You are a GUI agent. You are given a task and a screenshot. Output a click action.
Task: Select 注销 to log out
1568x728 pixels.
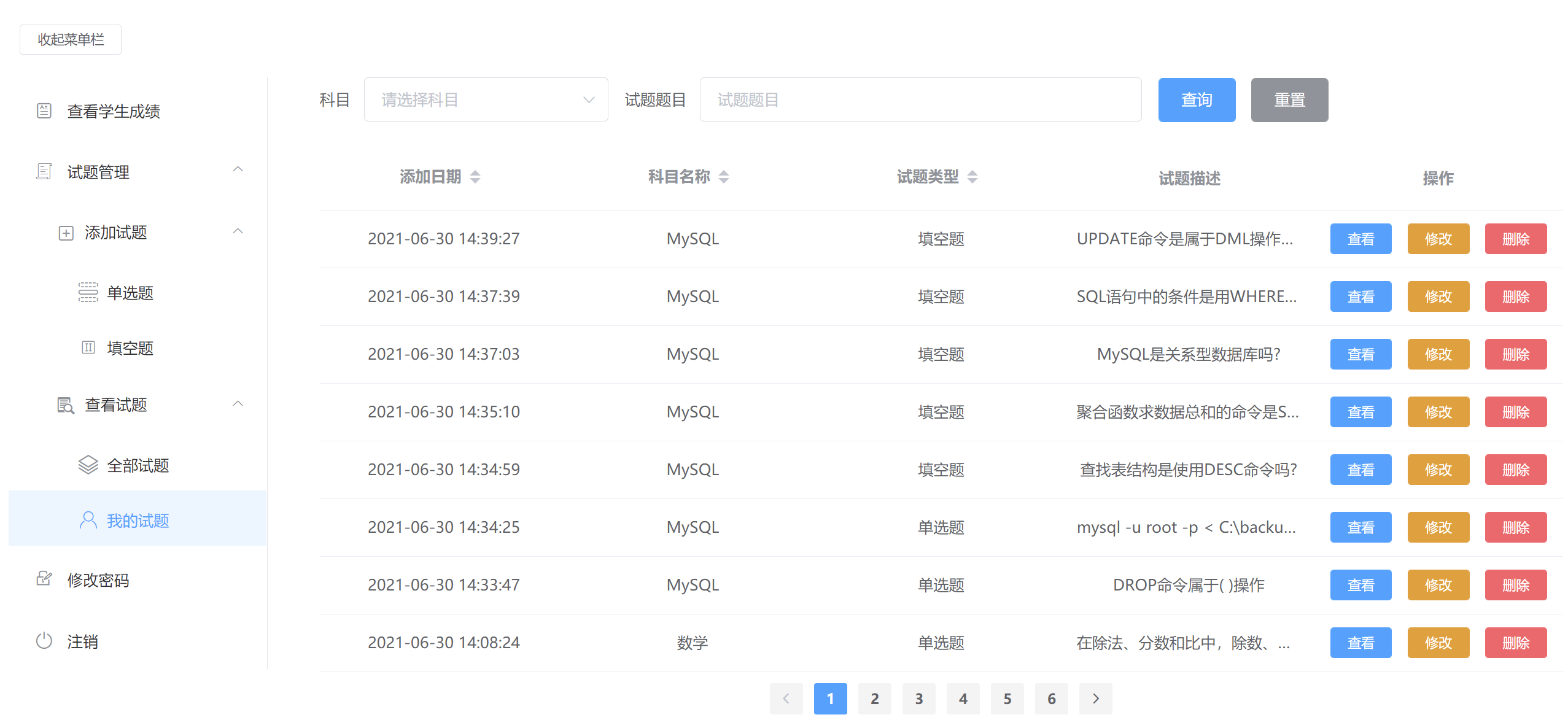pyautogui.click(x=138, y=641)
